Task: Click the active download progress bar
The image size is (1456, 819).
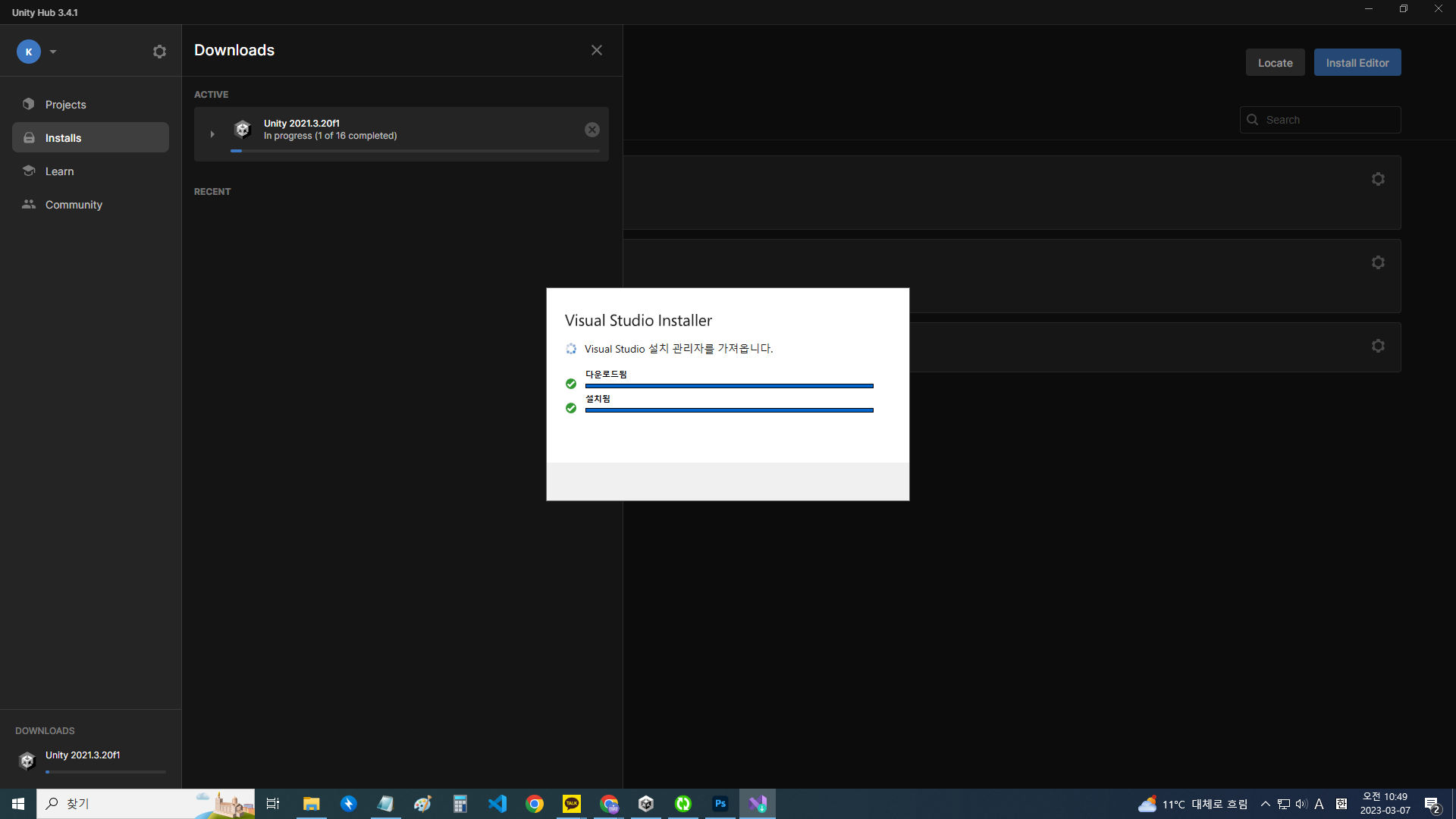Action: coord(415,151)
